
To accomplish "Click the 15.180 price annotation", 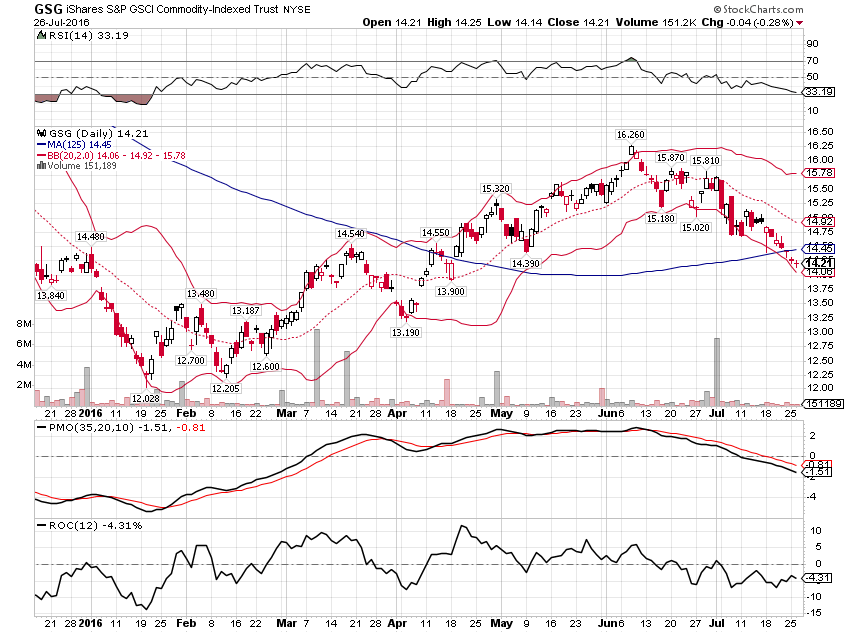I will point(661,218).
